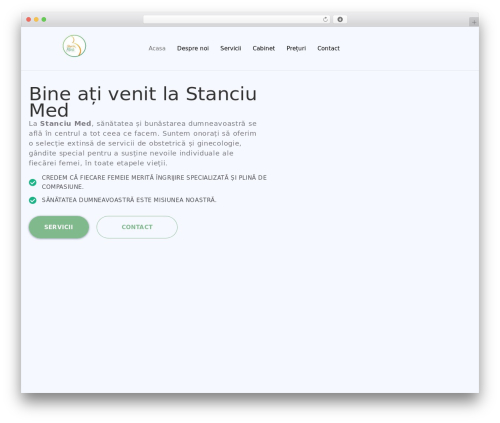Click the round browser icon beside the address bar
This screenshot has width=500, height=423.
pos(340,19)
